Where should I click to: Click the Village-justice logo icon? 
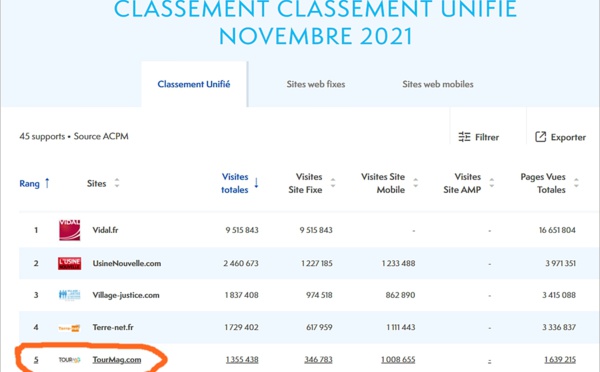pyautogui.click(x=70, y=295)
